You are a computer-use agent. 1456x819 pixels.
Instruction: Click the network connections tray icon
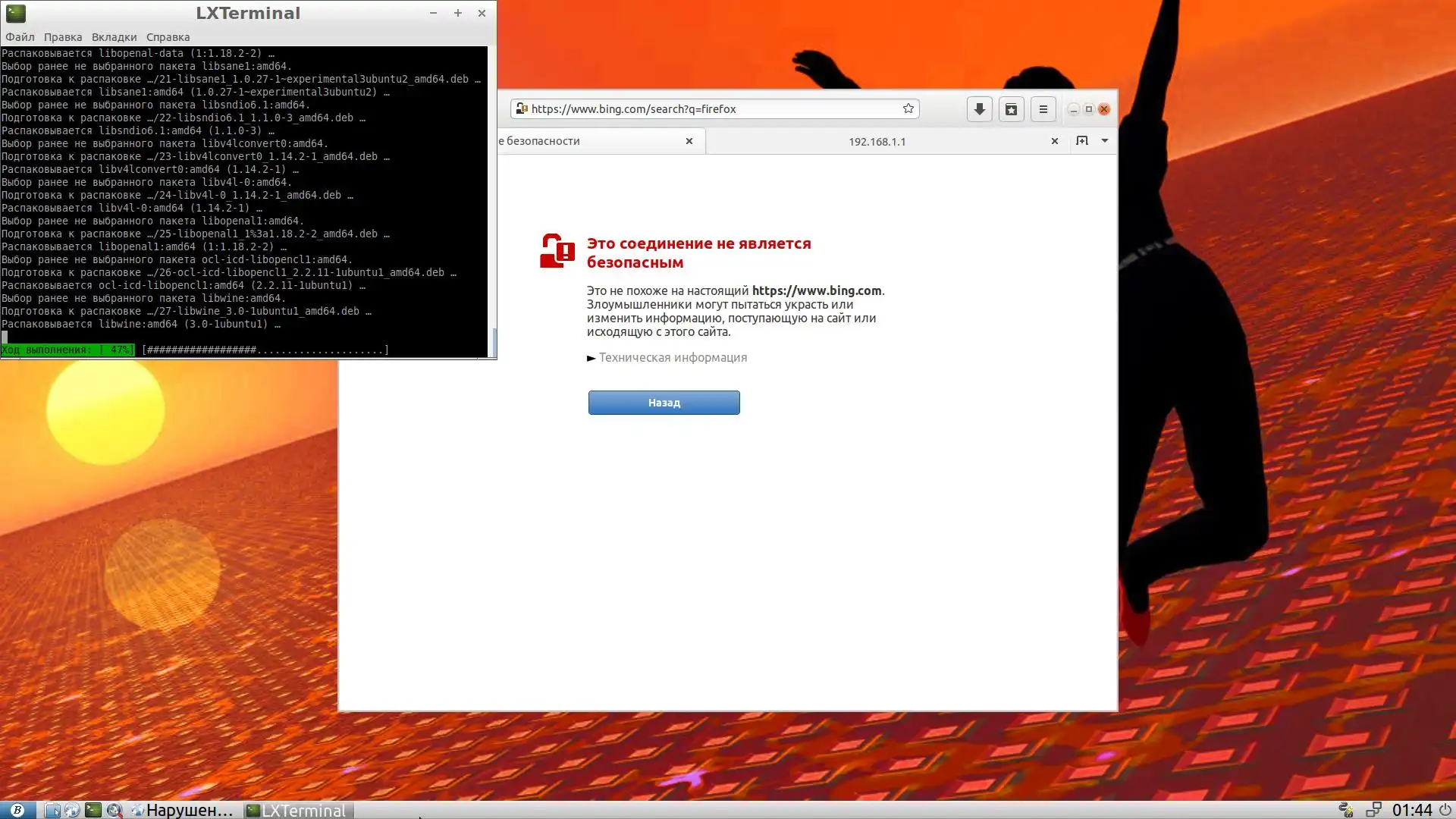click(x=1373, y=810)
